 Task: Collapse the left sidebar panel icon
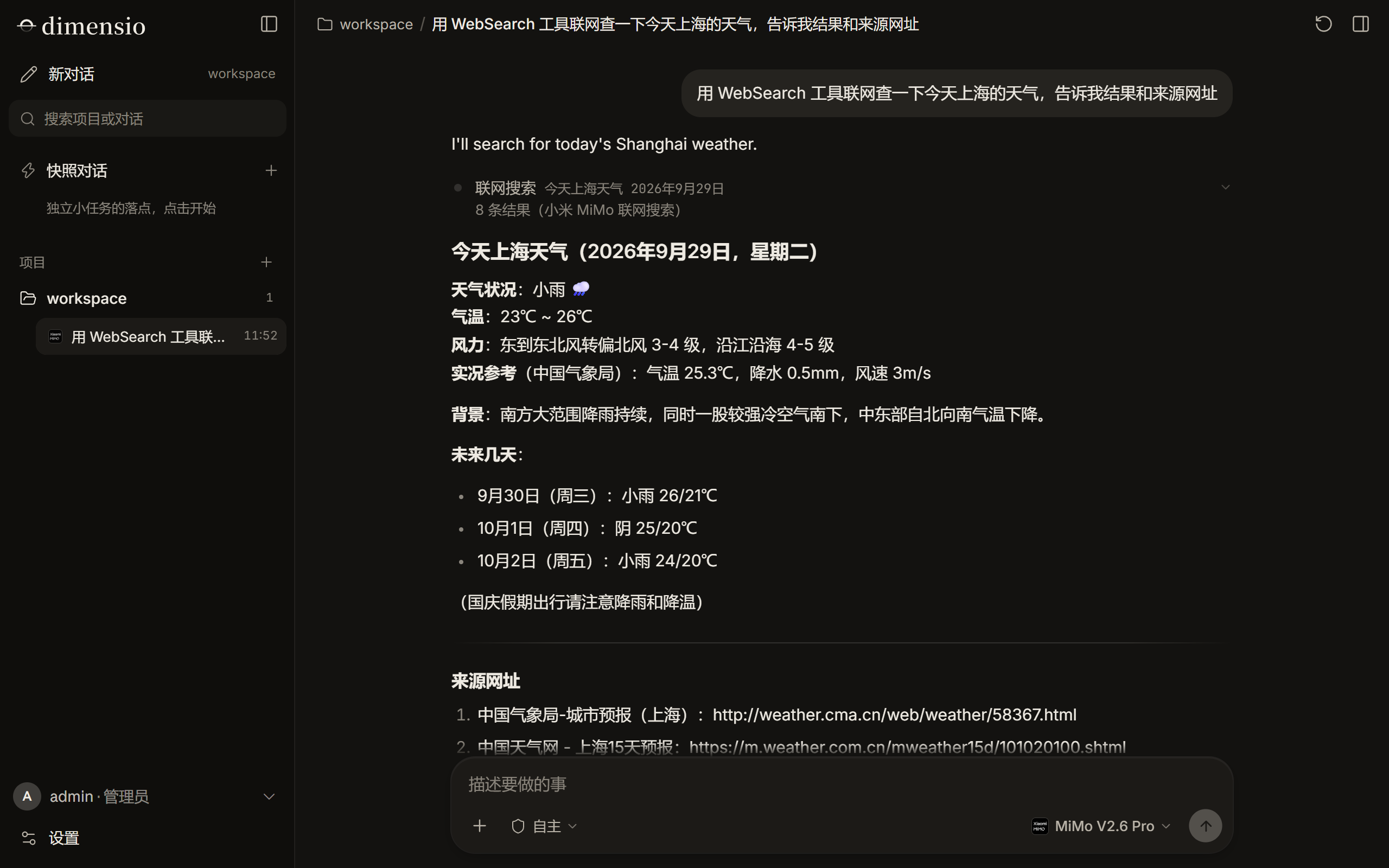pyautogui.click(x=269, y=24)
